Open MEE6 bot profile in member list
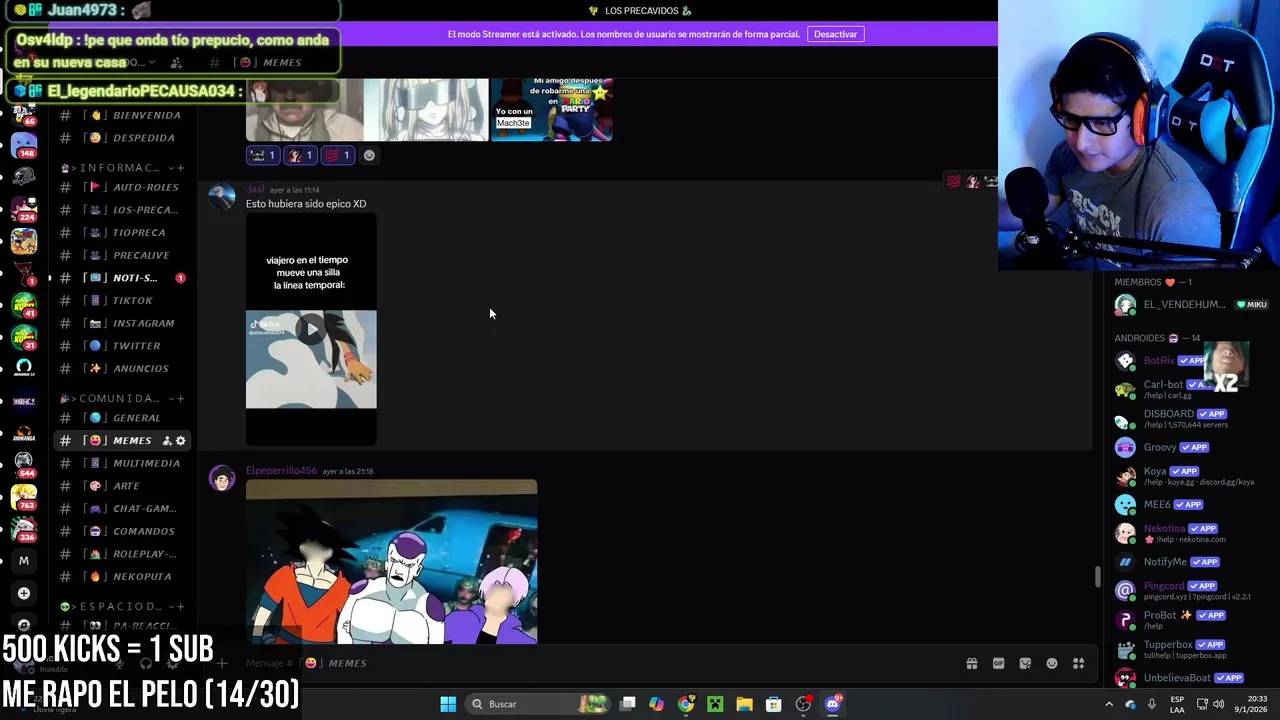1280x720 pixels. tap(1190, 505)
